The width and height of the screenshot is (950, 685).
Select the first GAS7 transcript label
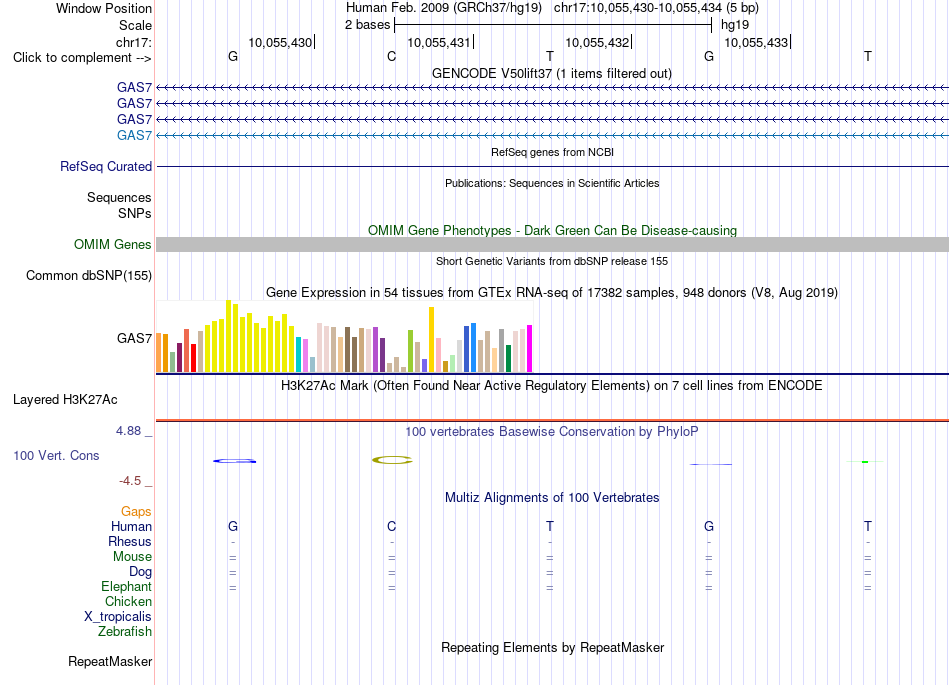tap(135, 87)
